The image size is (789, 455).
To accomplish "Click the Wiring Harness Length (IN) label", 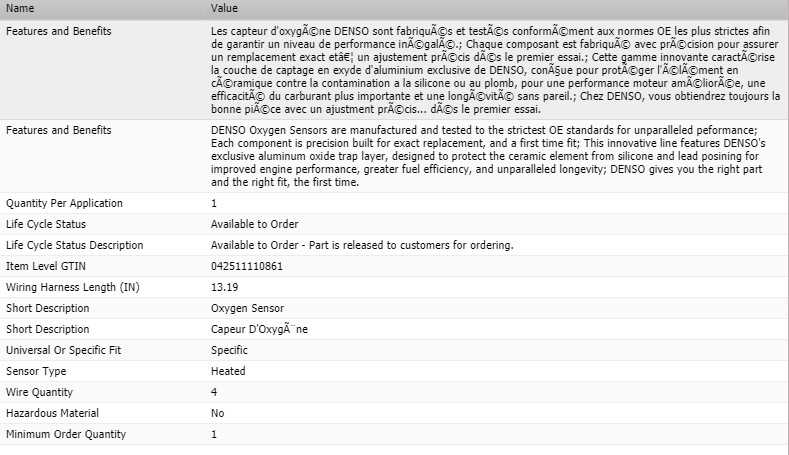I will (73, 287).
